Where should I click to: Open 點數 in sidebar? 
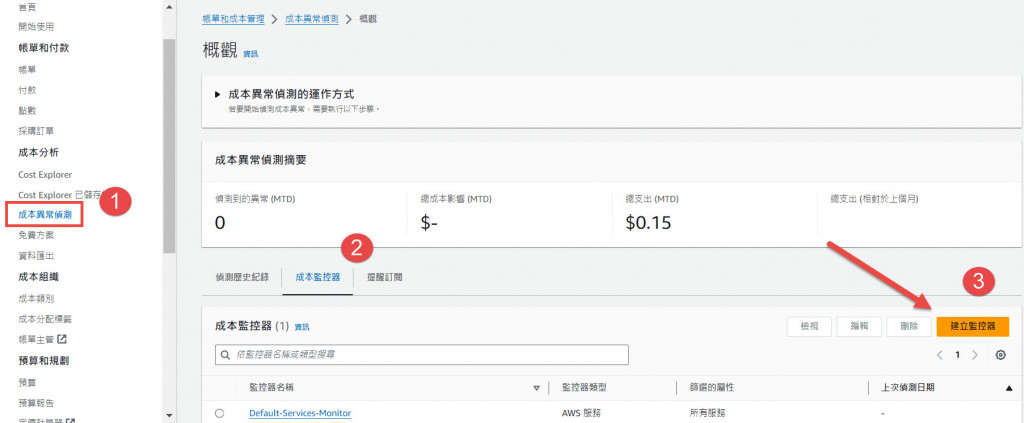tap(27, 110)
